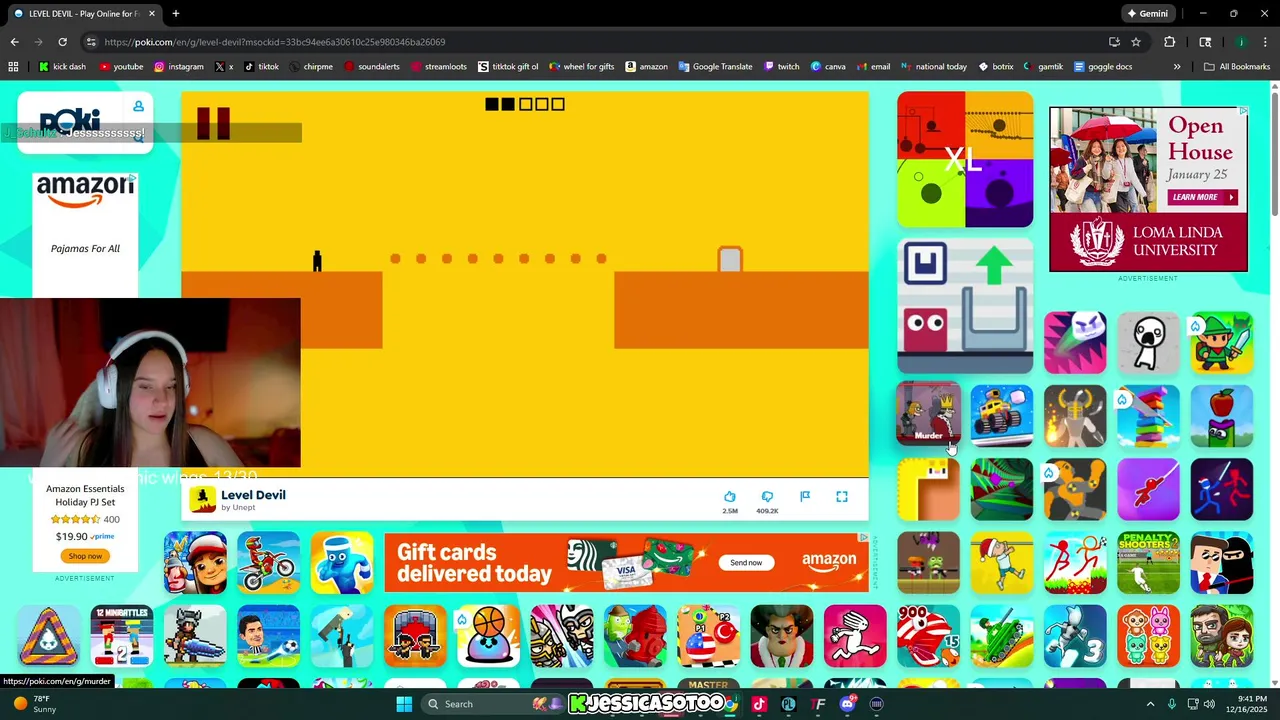Open the twitch bookmark

tap(782, 67)
